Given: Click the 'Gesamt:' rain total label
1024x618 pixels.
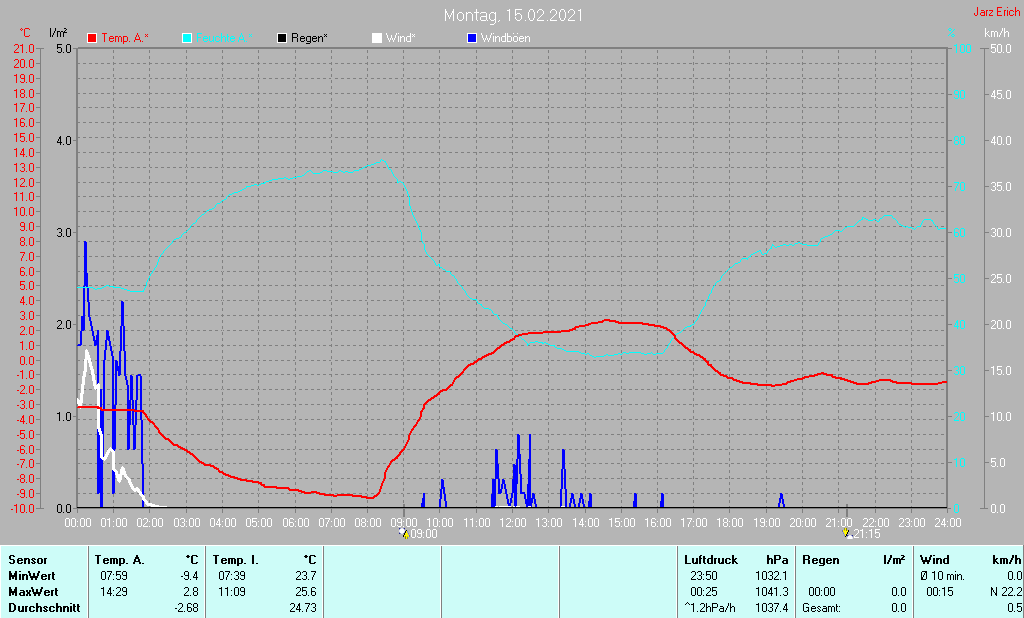Looking at the screenshot, I should coord(822,608).
